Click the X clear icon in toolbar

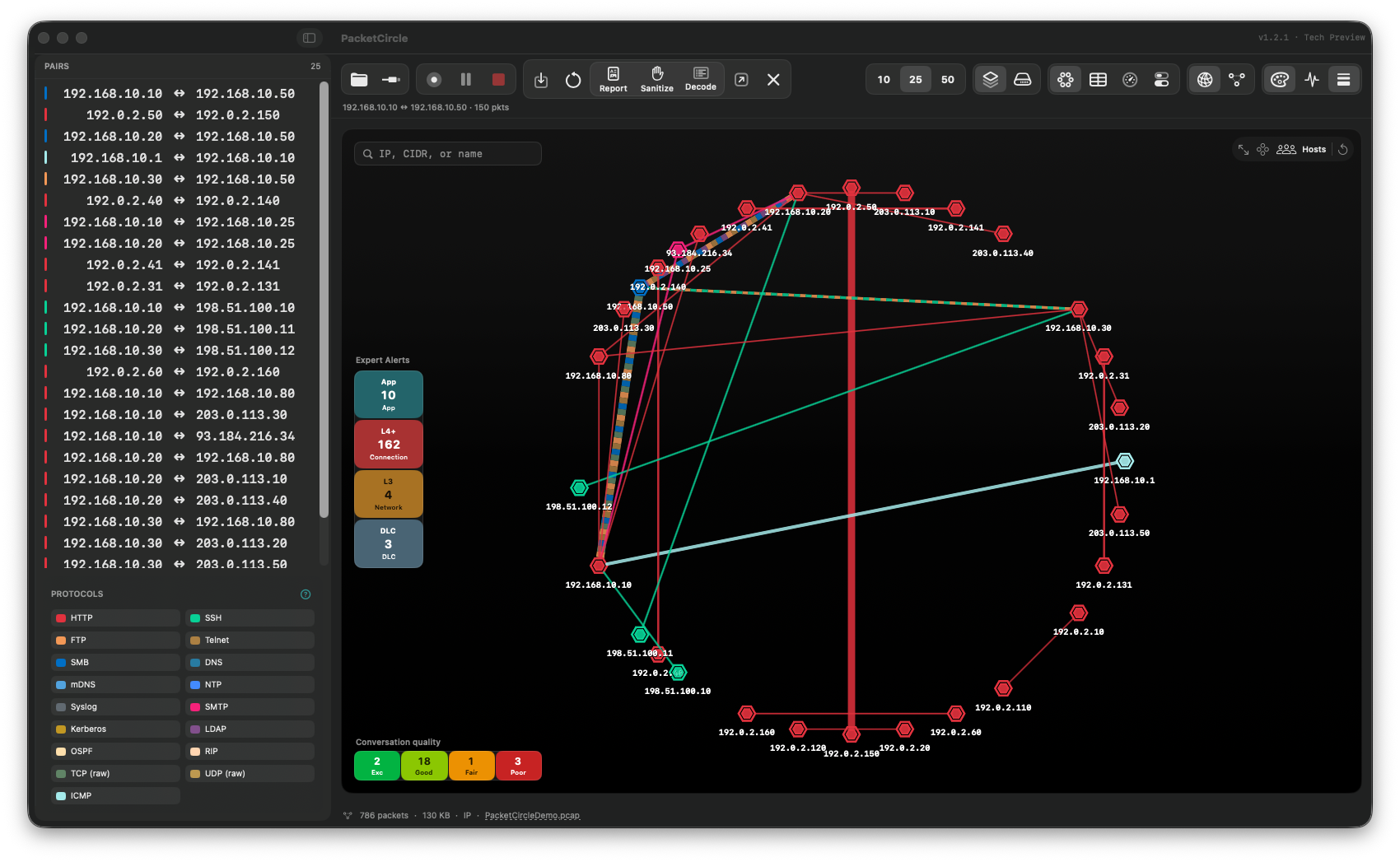tap(773, 80)
